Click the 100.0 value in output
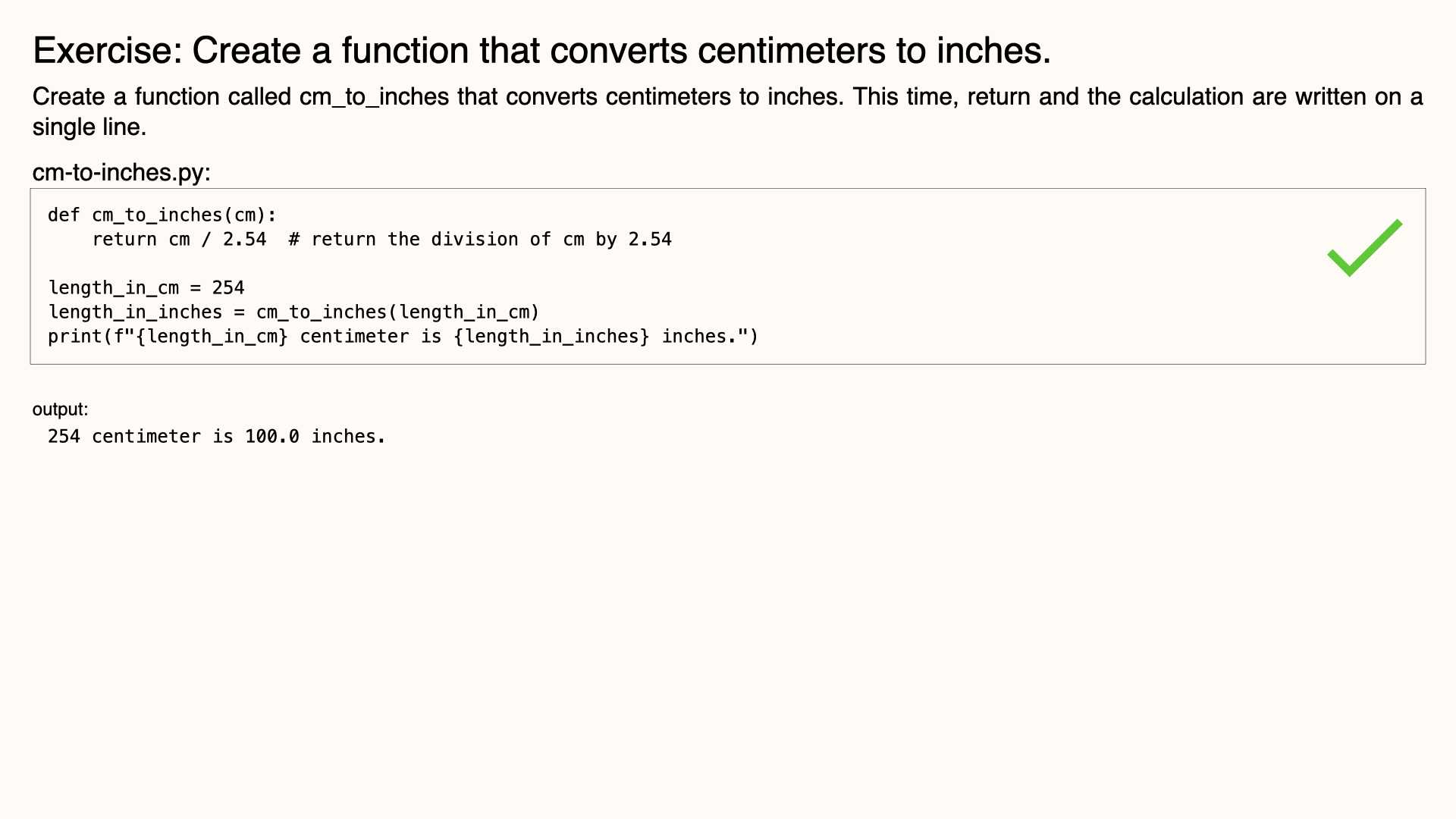The width and height of the screenshot is (1456, 819). [271, 437]
